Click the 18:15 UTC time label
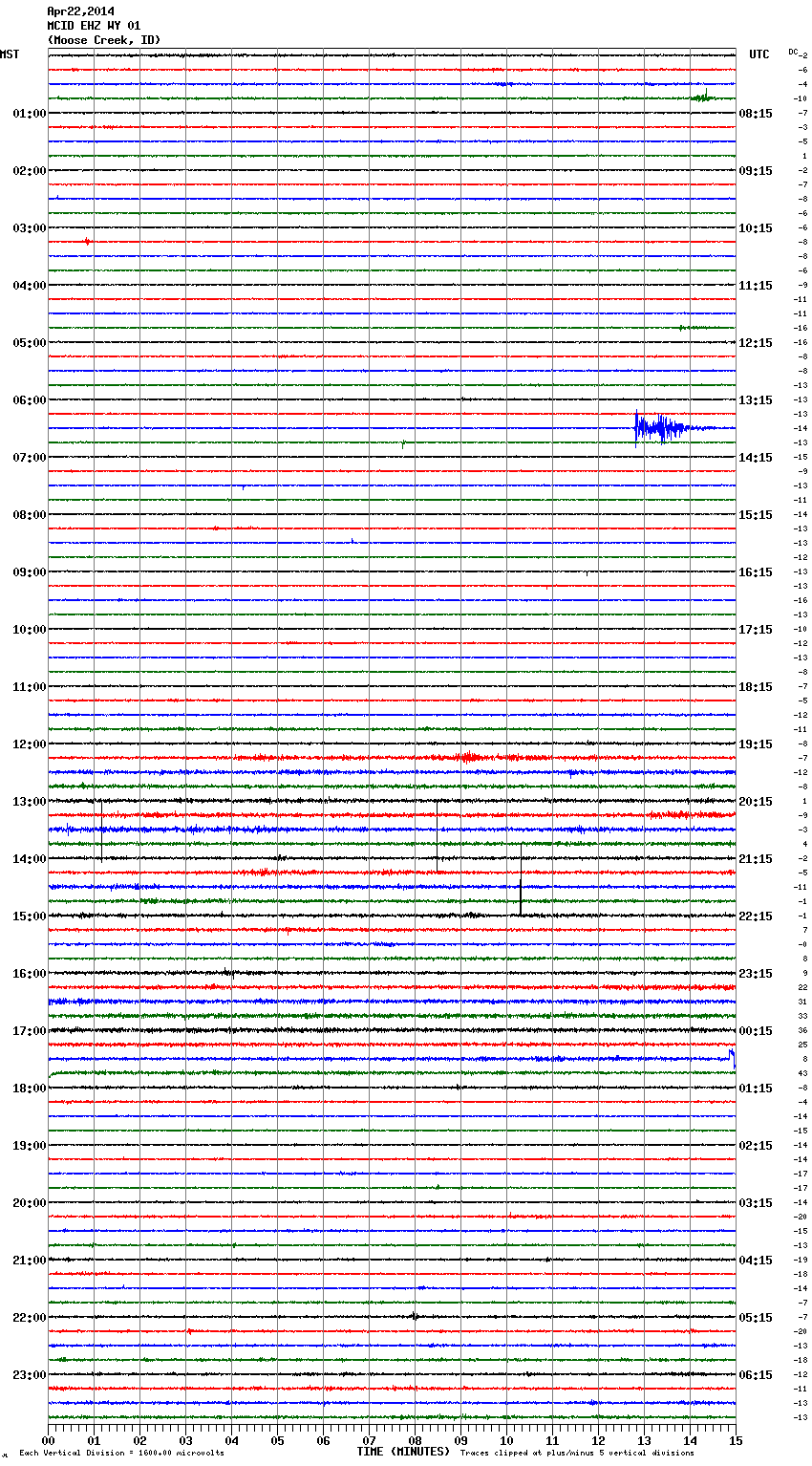This screenshot has width=812, height=1466. pyautogui.click(x=756, y=687)
